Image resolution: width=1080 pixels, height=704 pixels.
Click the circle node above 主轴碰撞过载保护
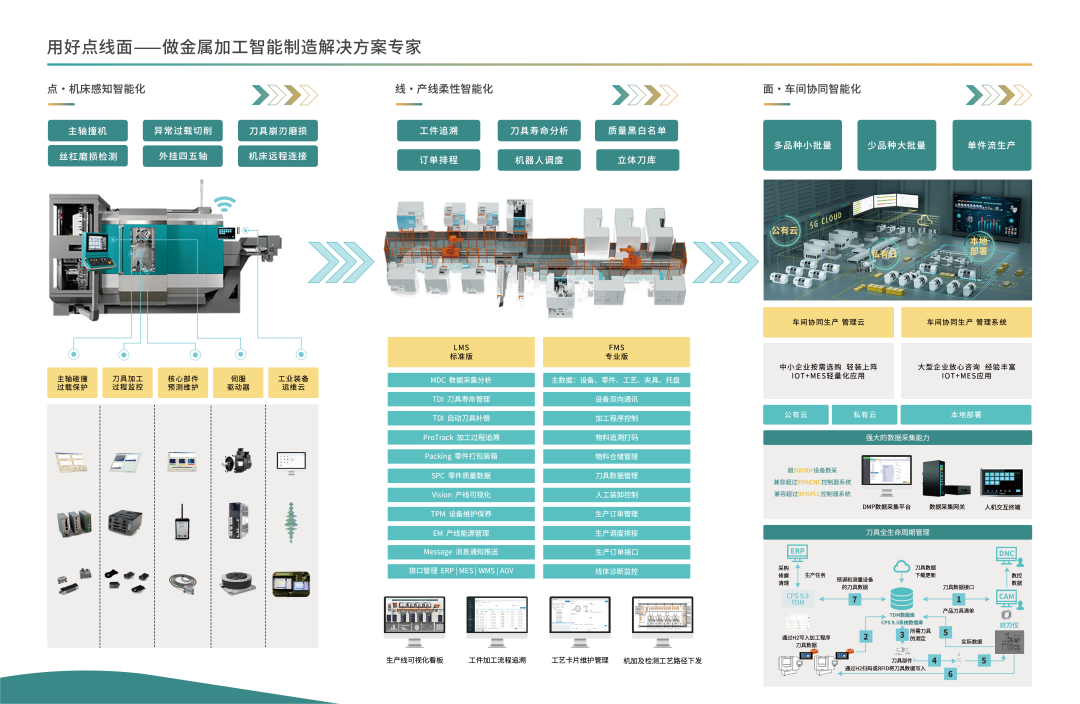pos(73,354)
